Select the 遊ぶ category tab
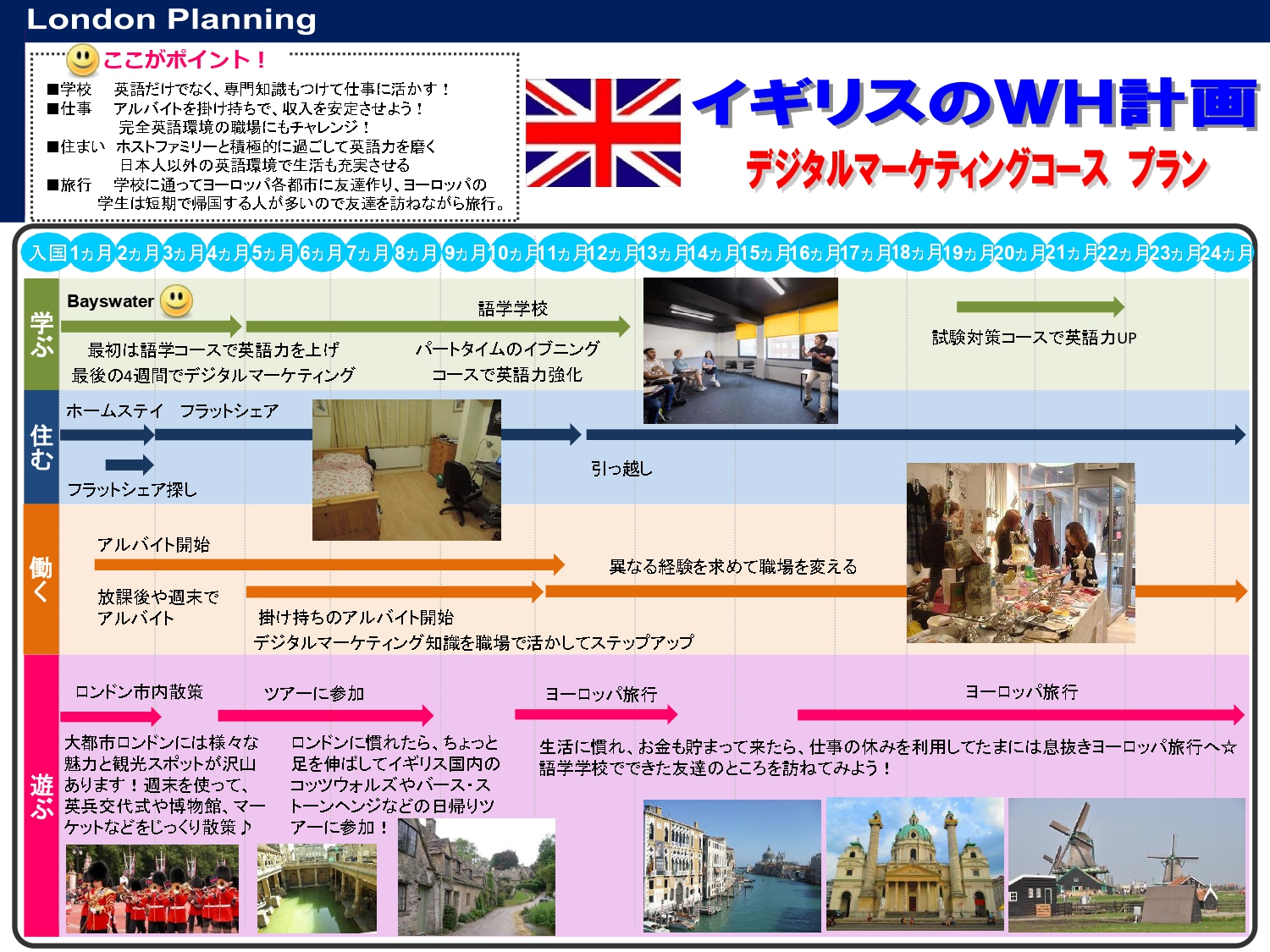This screenshot has width=1270, height=952. [41, 795]
